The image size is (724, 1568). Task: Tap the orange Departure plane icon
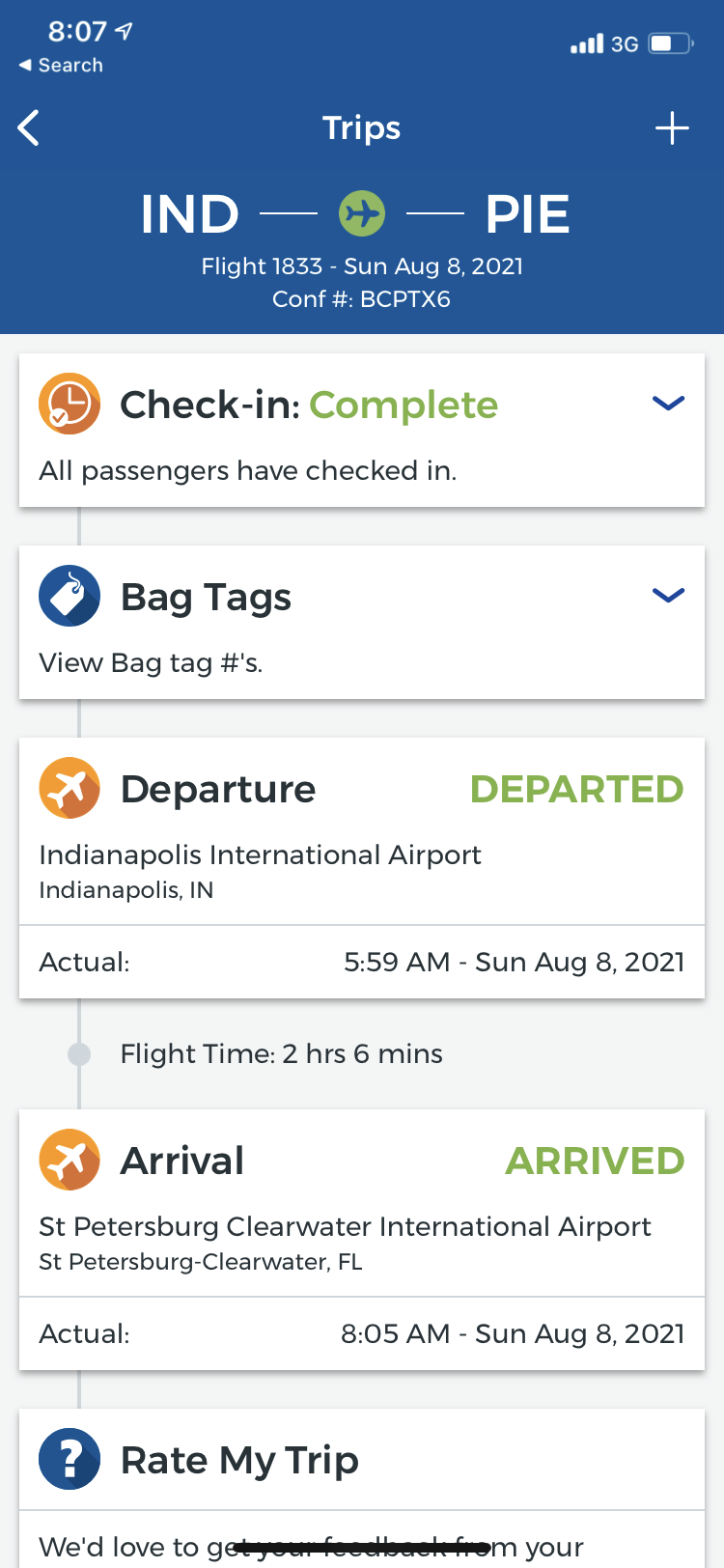(70, 788)
